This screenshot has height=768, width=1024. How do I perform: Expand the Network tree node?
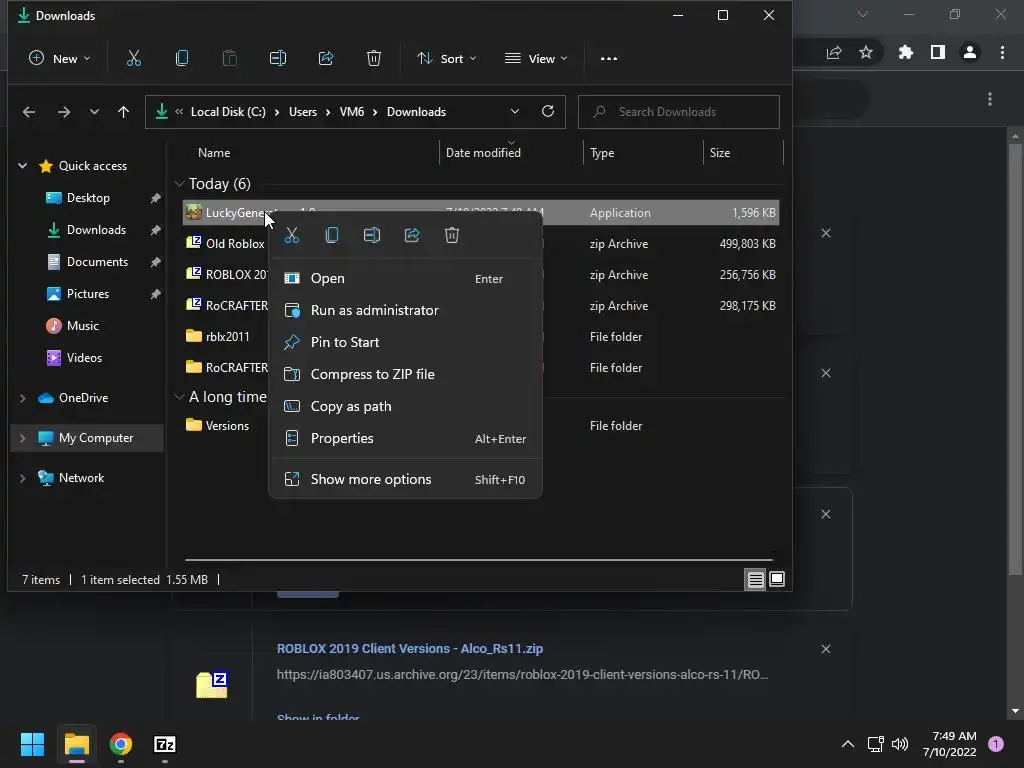tap(23, 478)
